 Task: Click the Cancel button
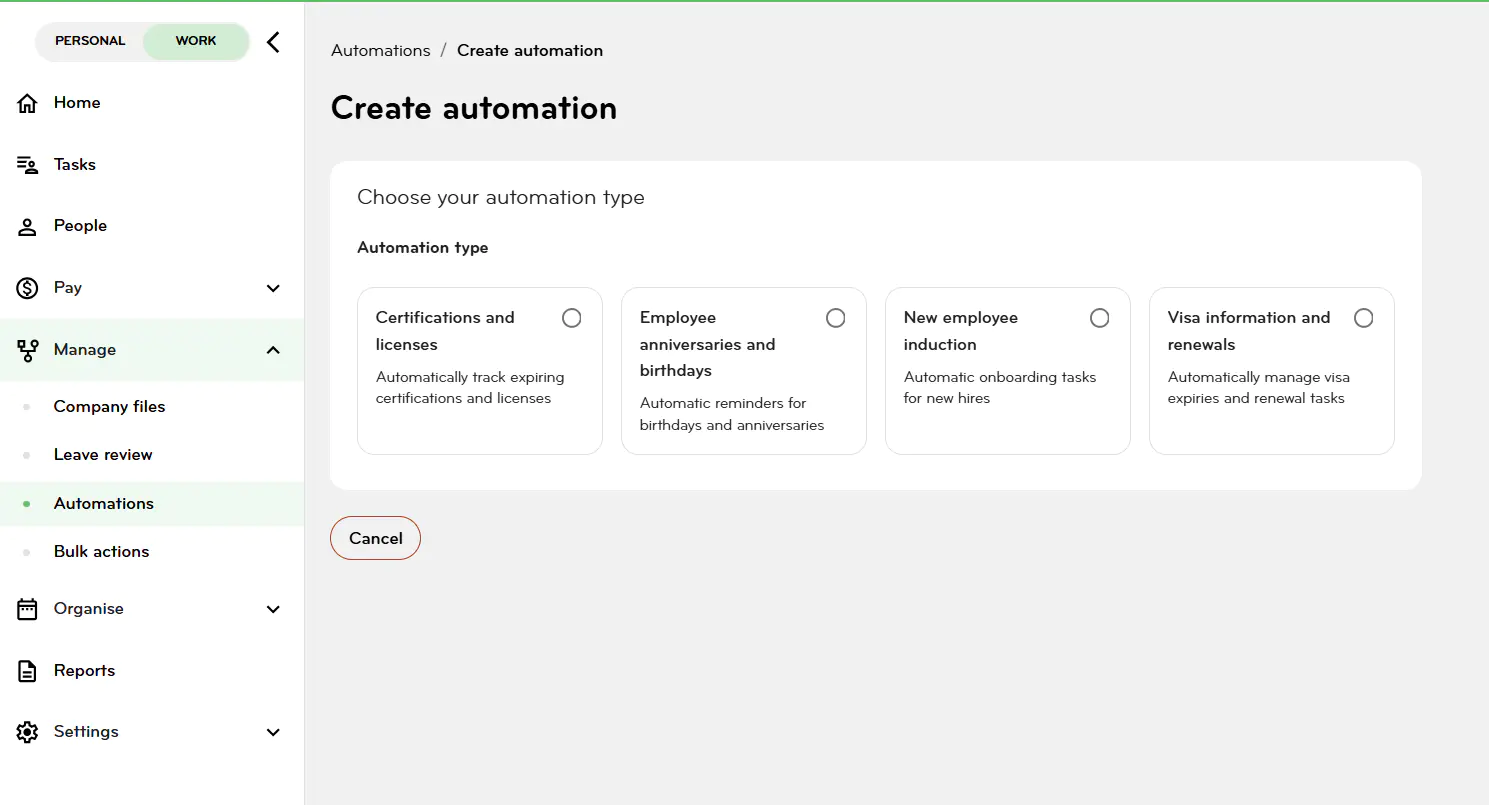tap(375, 538)
